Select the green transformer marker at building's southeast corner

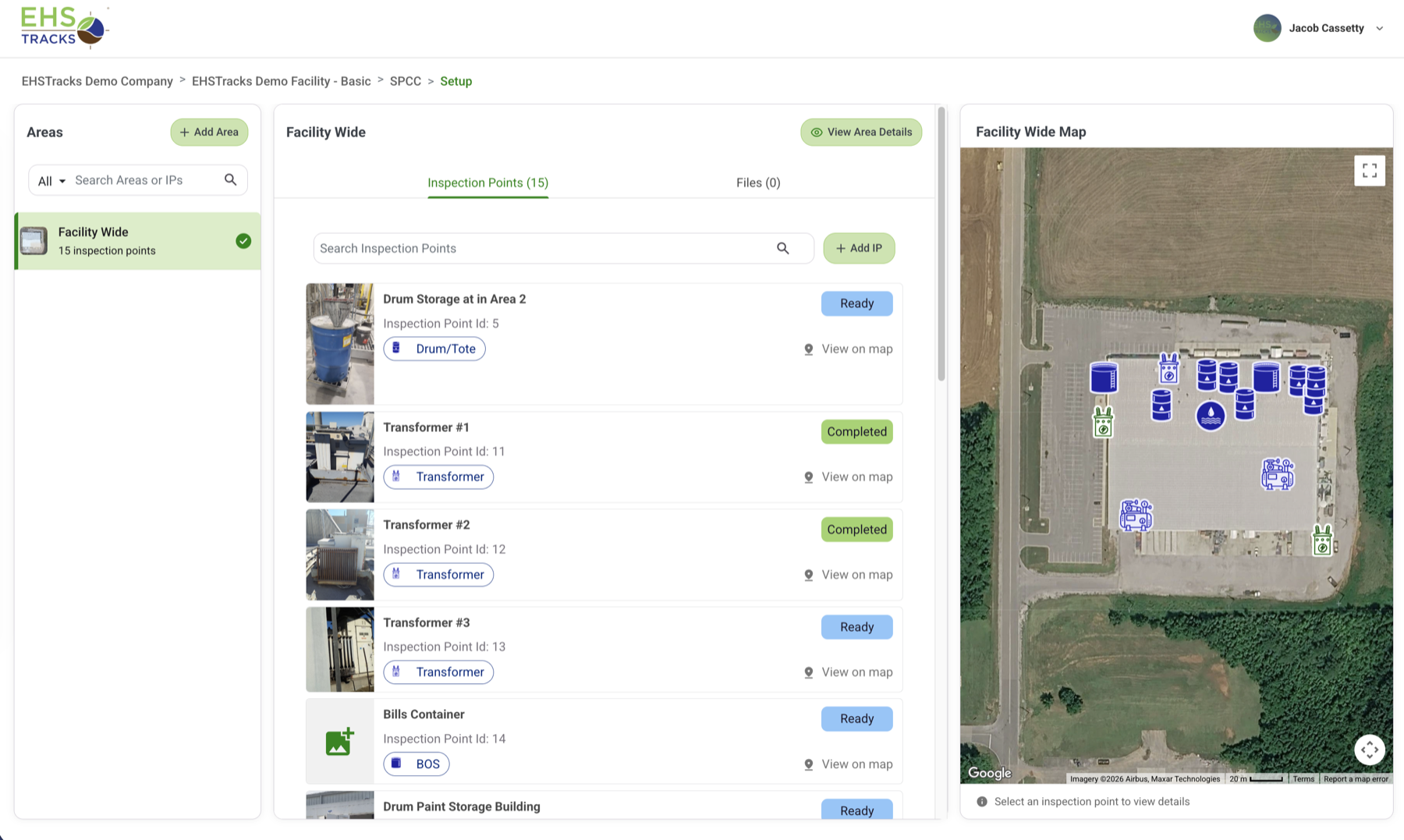(1322, 540)
